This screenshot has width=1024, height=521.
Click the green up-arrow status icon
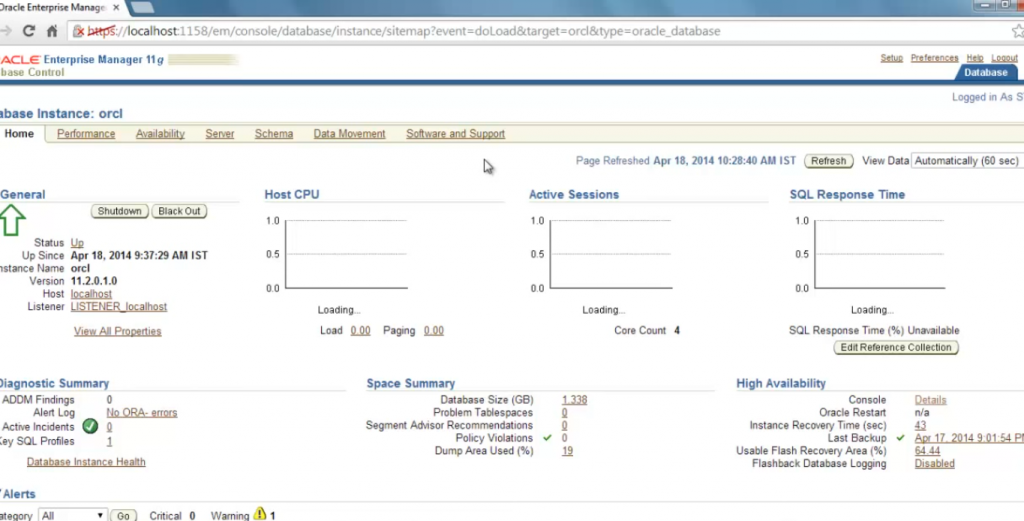pos(12,219)
